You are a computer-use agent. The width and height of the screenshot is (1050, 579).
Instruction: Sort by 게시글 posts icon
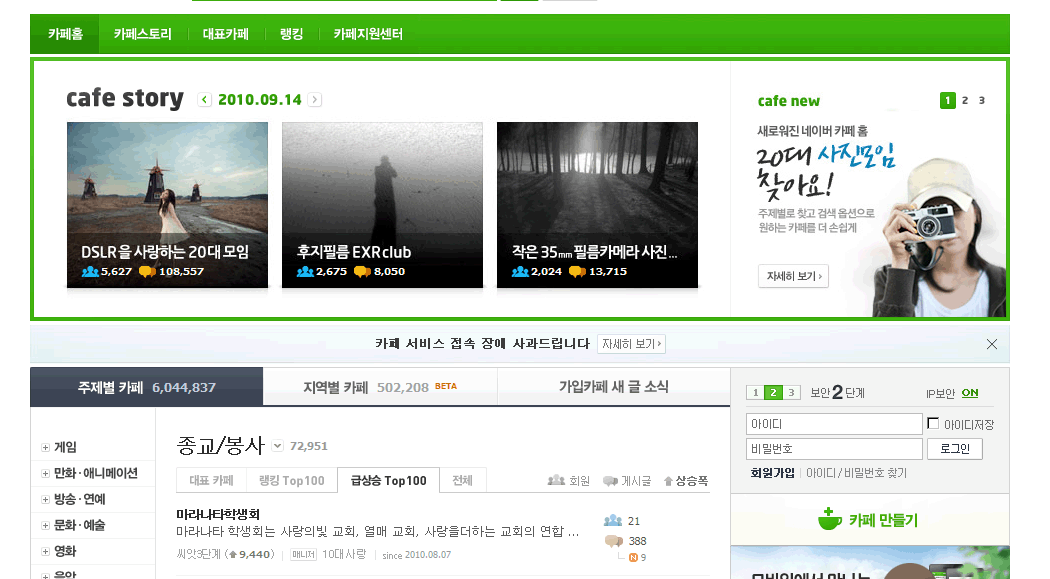[610, 481]
